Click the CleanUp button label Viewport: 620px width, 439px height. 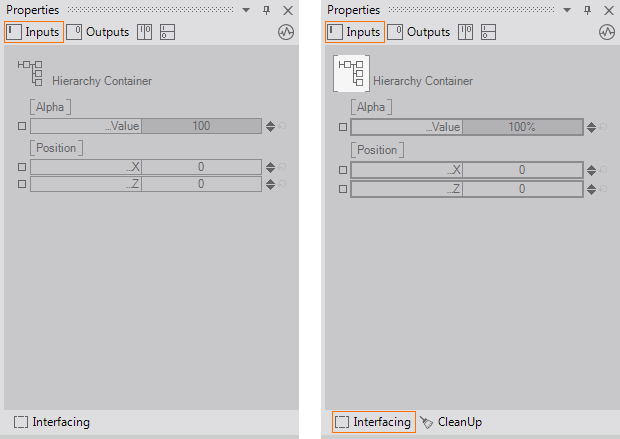(460, 422)
